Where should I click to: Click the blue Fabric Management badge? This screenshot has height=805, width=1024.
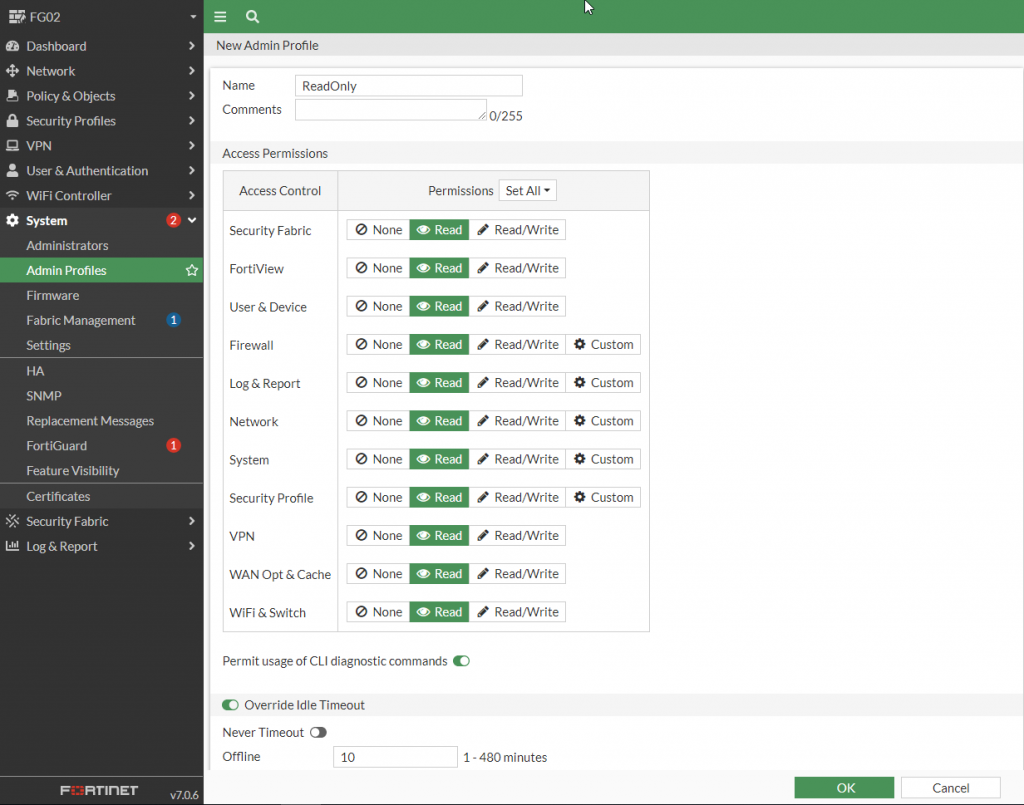(173, 321)
